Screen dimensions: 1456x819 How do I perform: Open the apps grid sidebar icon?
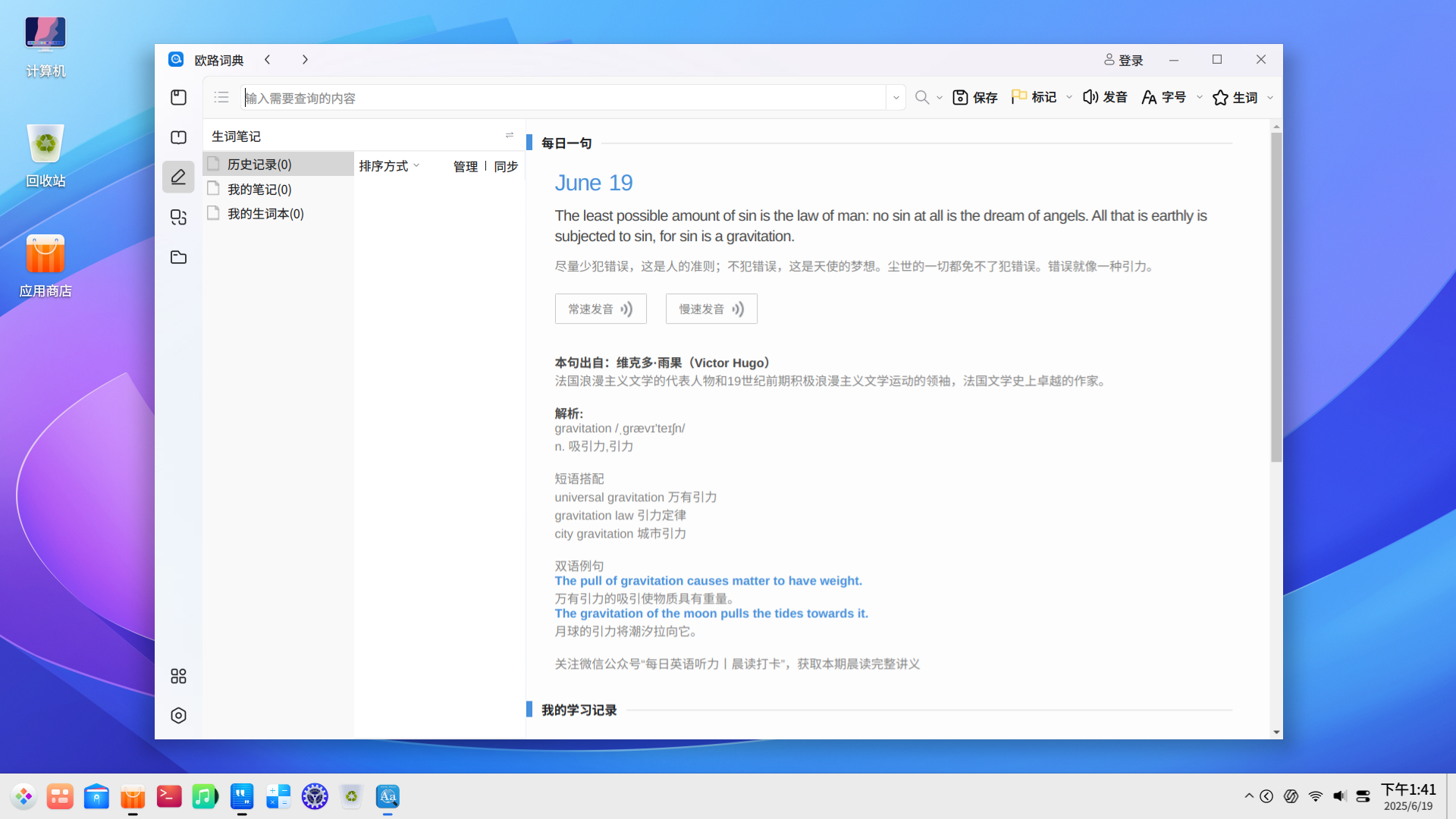tap(178, 676)
